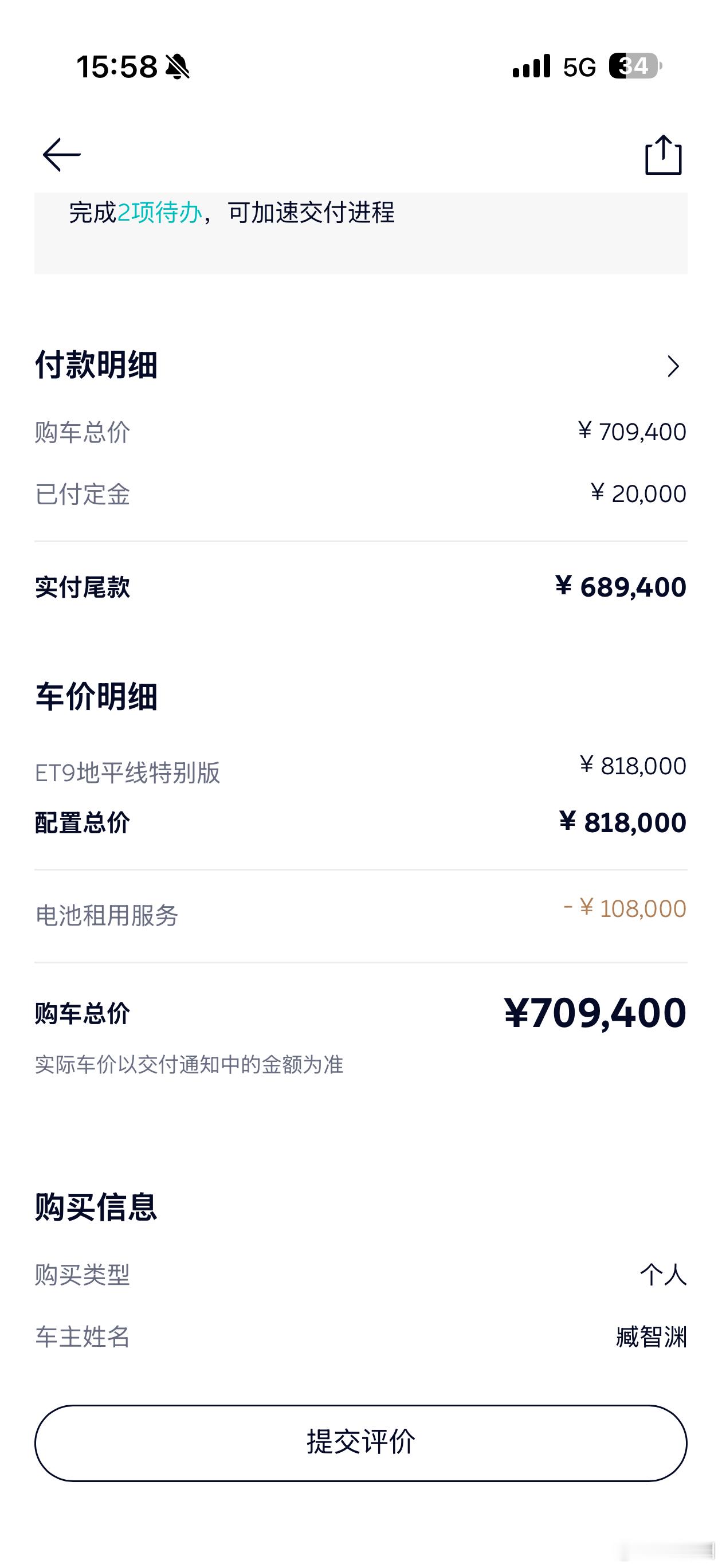The height and width of the screenshot is (1568, 722).
Task: Tap the 购买信息 section heading
Action: tap(96, 1206)
